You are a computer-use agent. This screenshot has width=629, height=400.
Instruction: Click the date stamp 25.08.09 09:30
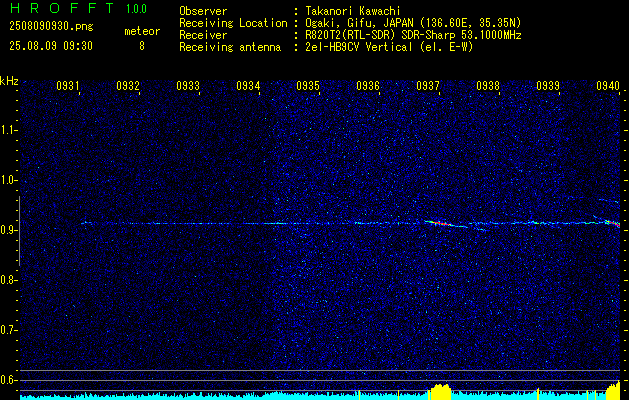coord(51,46)
